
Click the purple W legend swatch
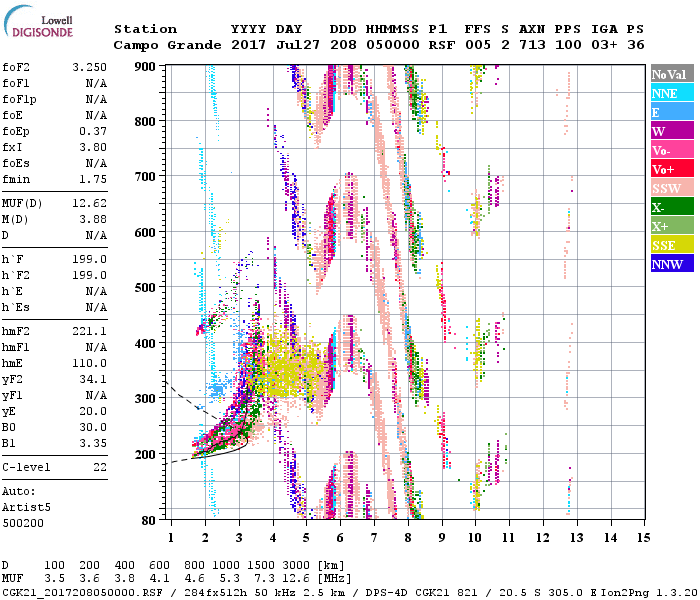tap(672, 131)
